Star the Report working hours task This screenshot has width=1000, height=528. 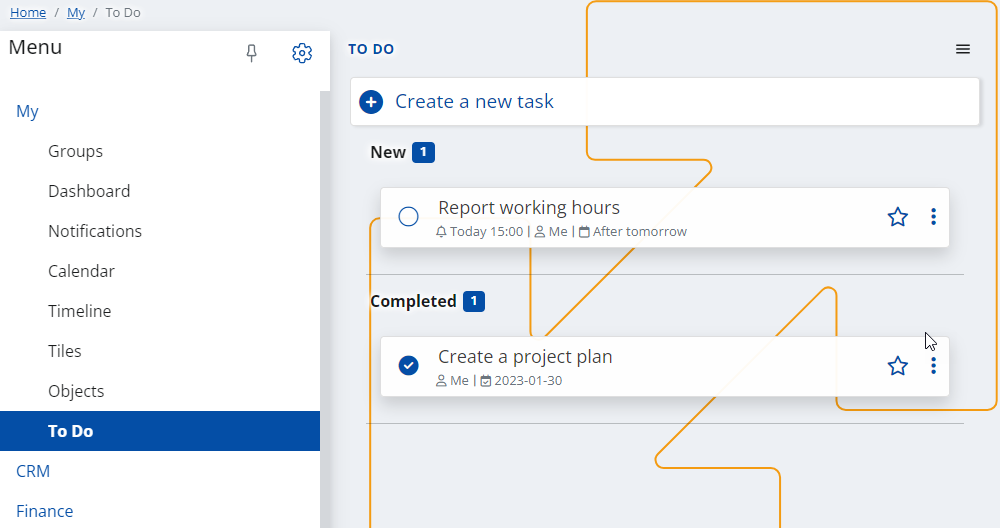[x=897, y=217]
